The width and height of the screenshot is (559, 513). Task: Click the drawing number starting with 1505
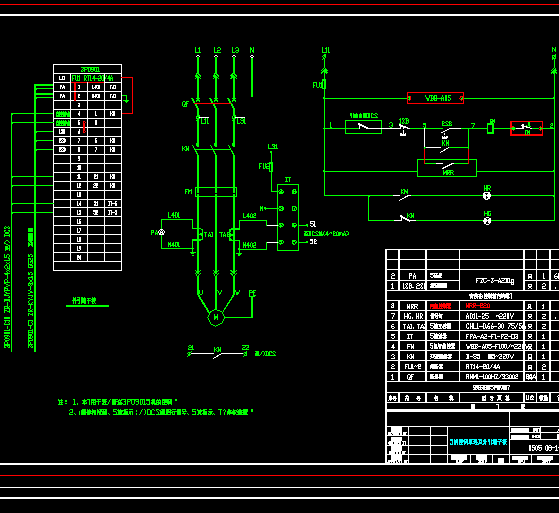point(544,448)
